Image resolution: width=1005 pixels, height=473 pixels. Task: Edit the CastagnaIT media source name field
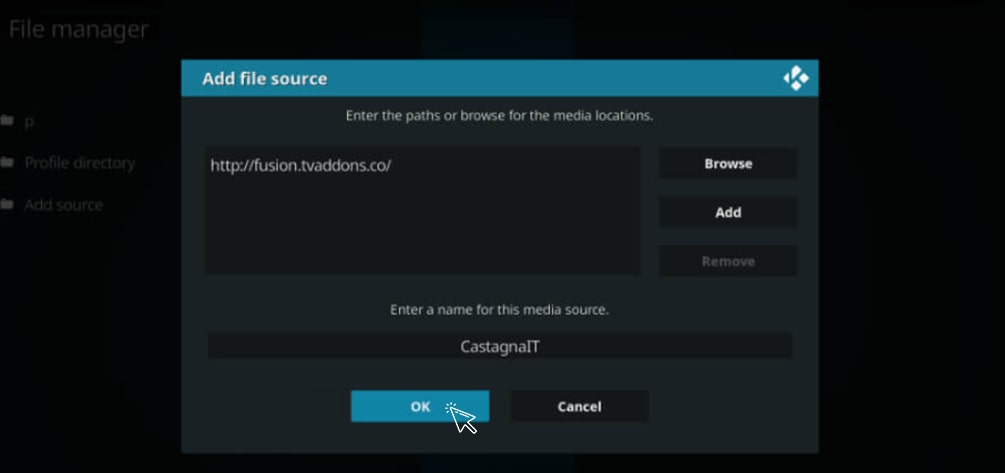[500, 347]
